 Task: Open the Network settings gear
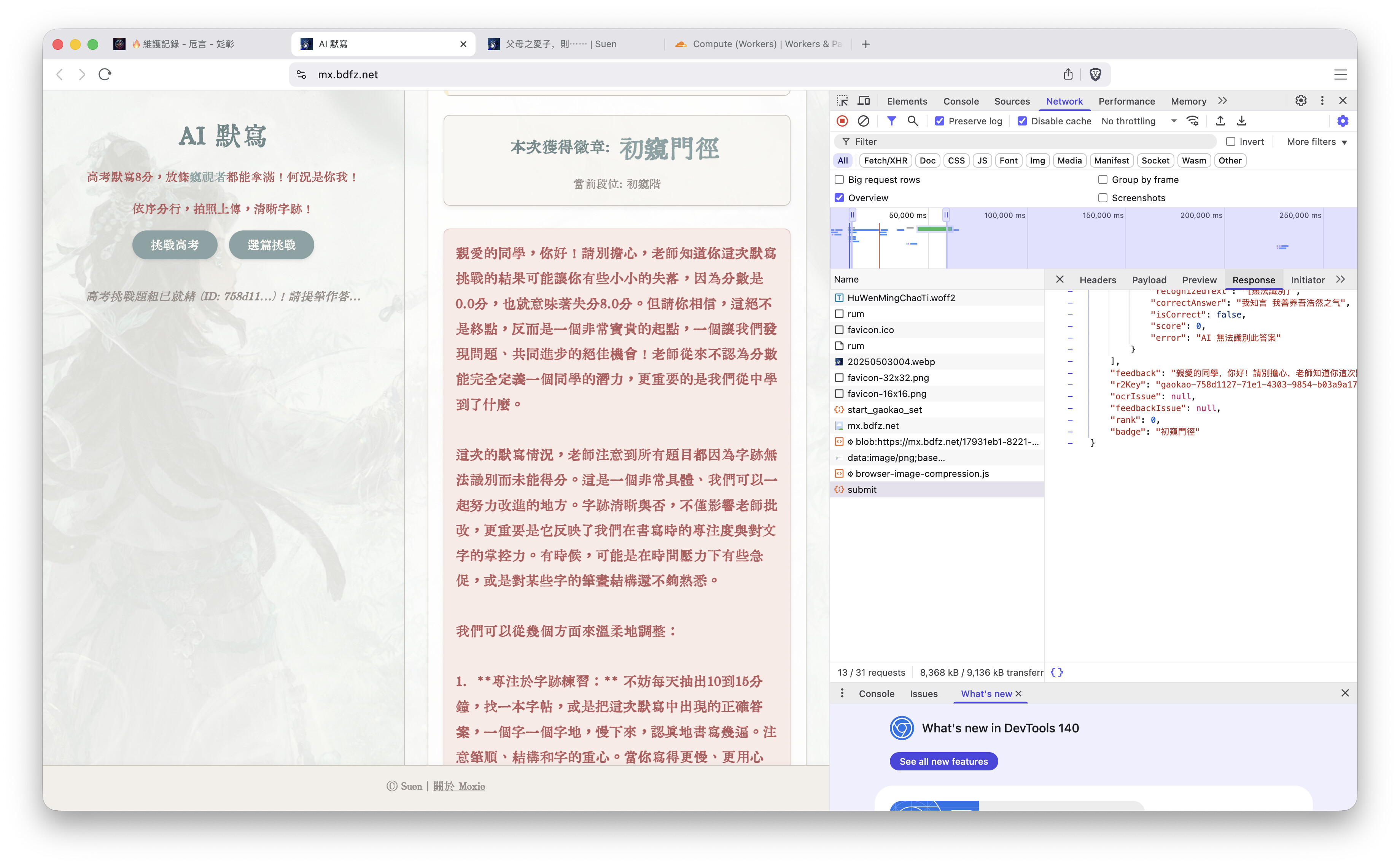click(1343, 121)
